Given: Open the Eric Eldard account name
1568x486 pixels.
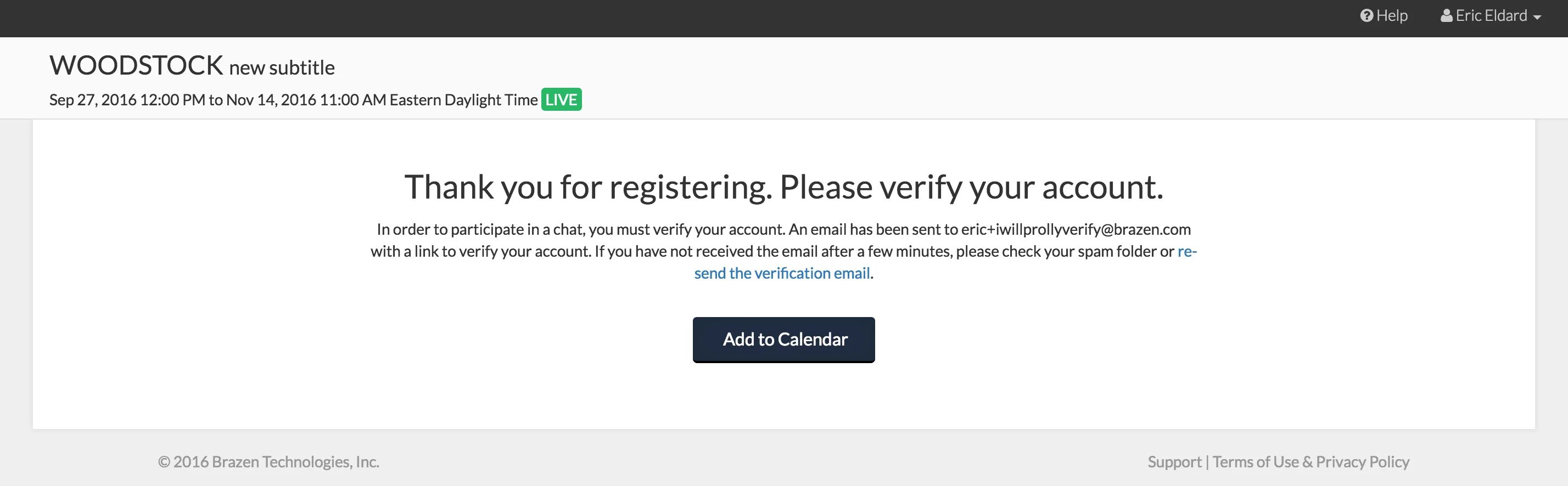Looking at the screenshot, I should (x=1491, y=16).
